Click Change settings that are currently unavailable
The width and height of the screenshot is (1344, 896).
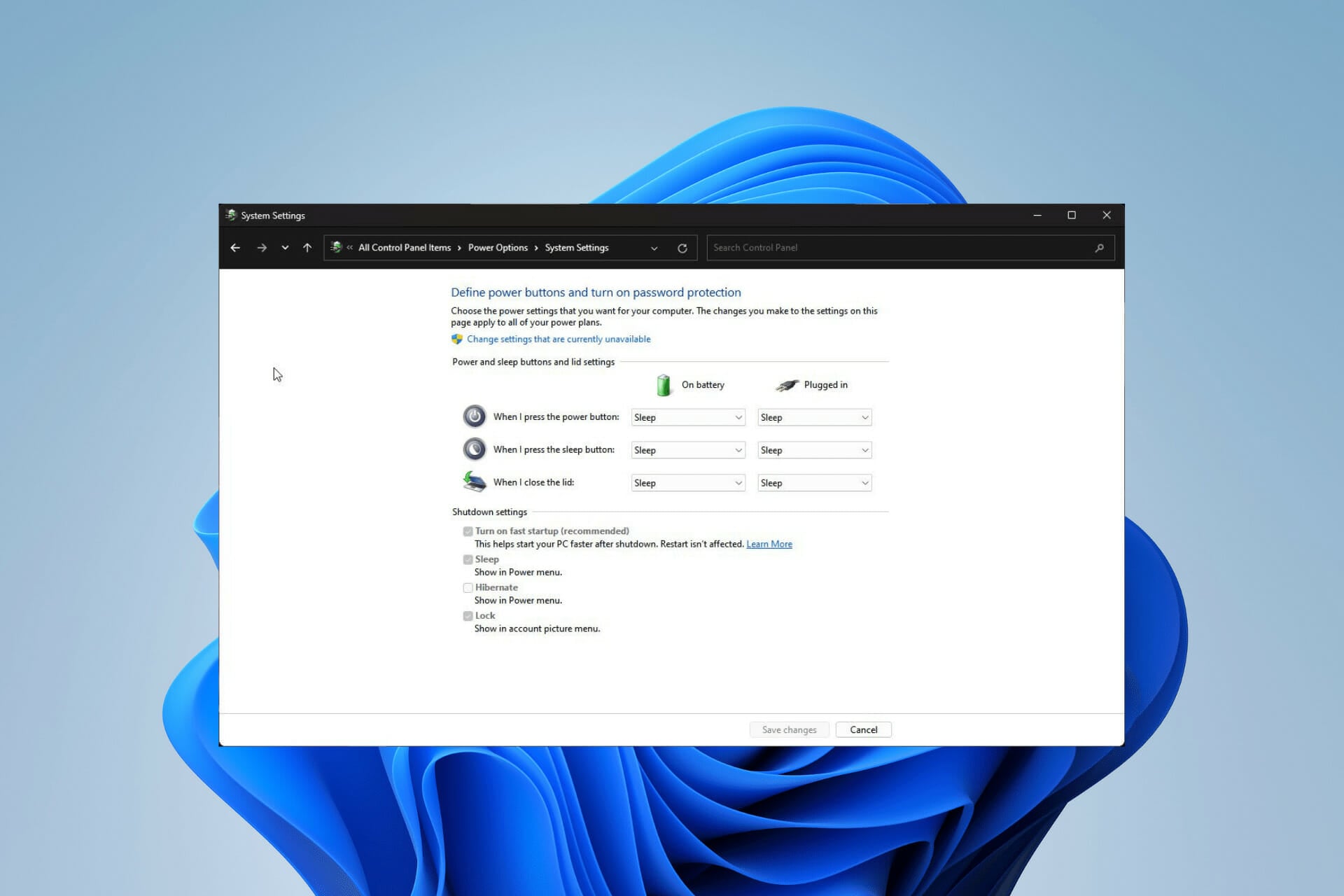pyautogui.click(x=559, y=339)
